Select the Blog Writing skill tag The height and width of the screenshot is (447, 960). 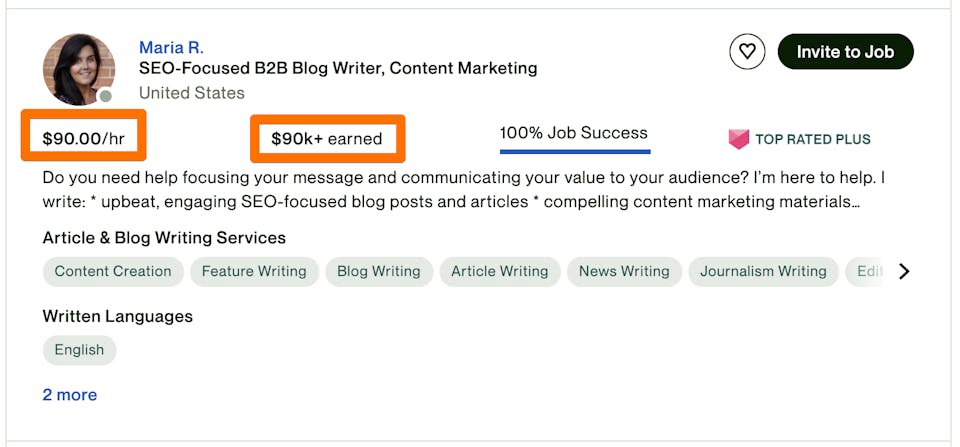(x=378, y=271)
